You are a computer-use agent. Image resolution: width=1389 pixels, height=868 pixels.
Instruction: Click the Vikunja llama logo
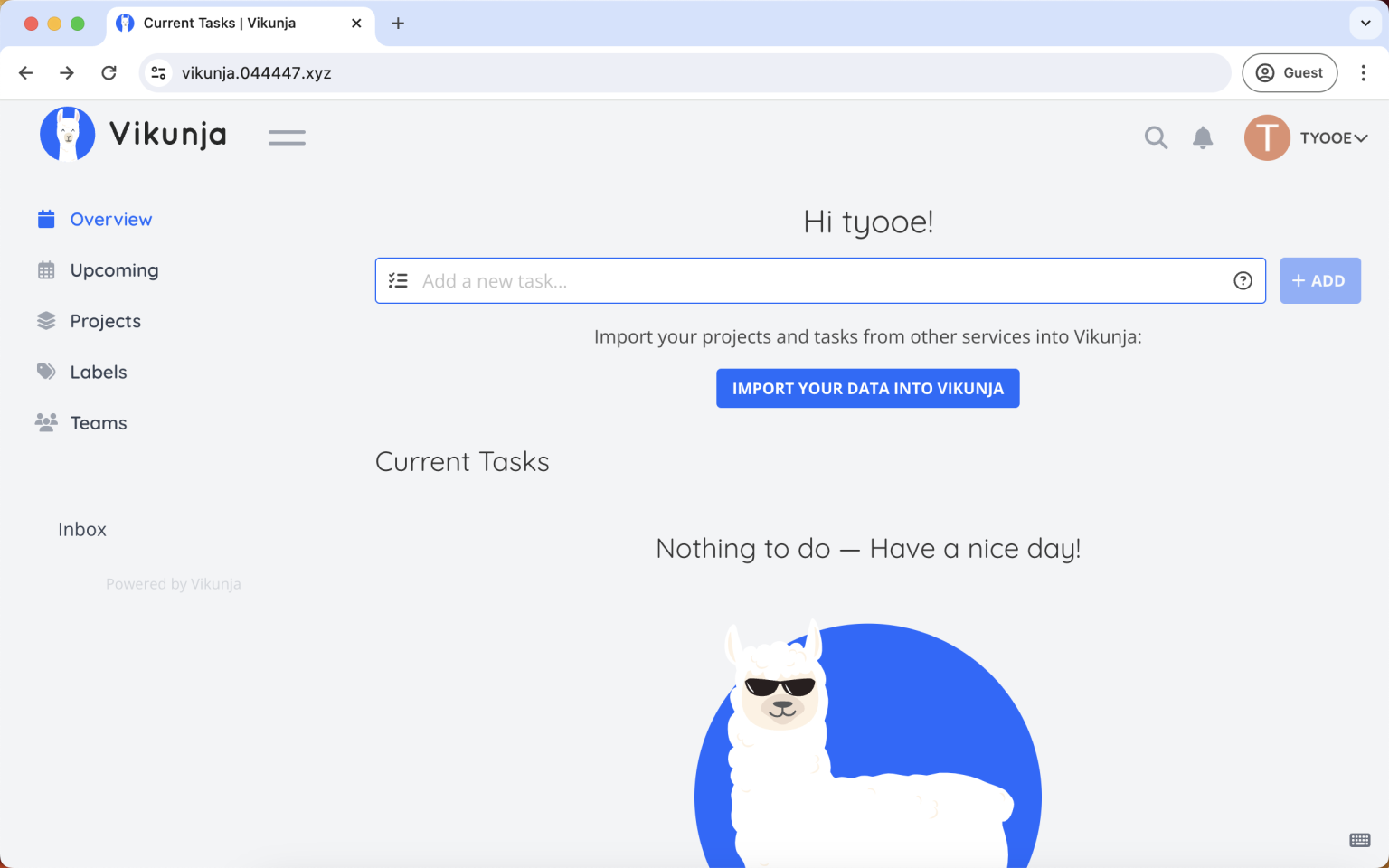[x=67, y=133]
